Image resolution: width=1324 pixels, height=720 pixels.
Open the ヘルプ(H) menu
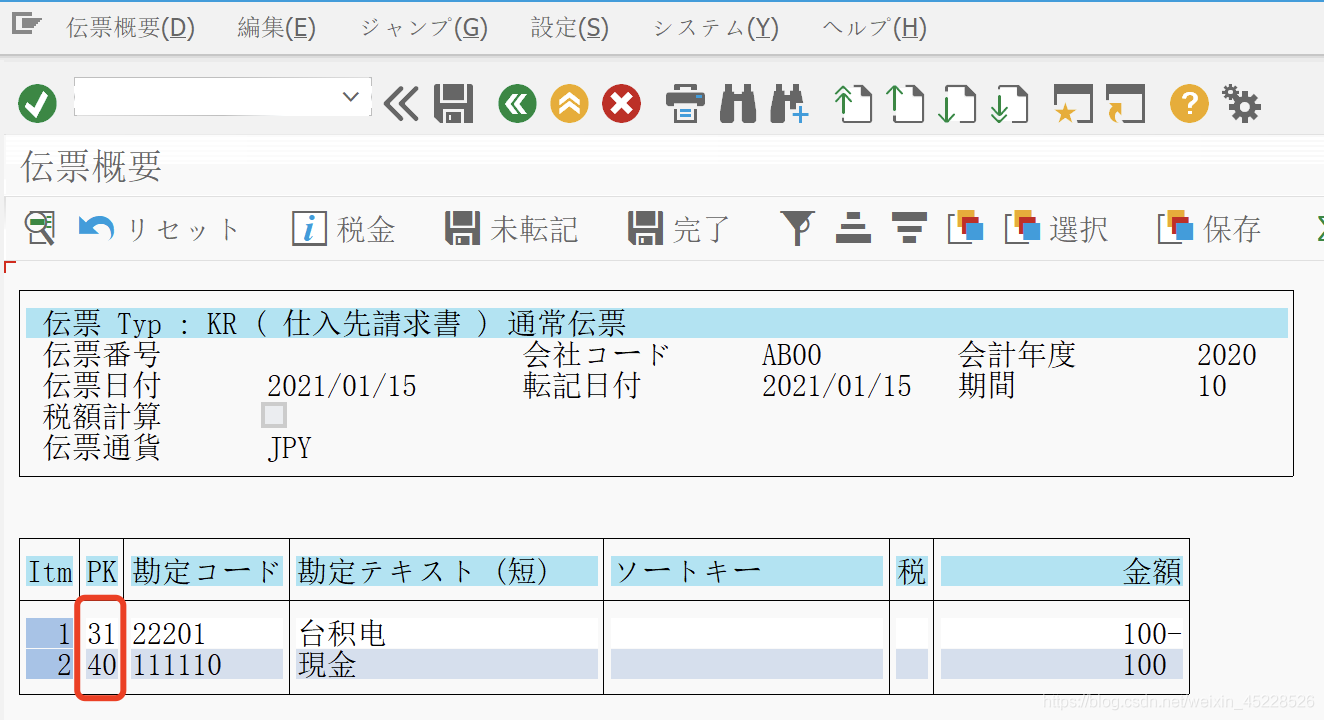pyautogui.click(x=874, y=28)
